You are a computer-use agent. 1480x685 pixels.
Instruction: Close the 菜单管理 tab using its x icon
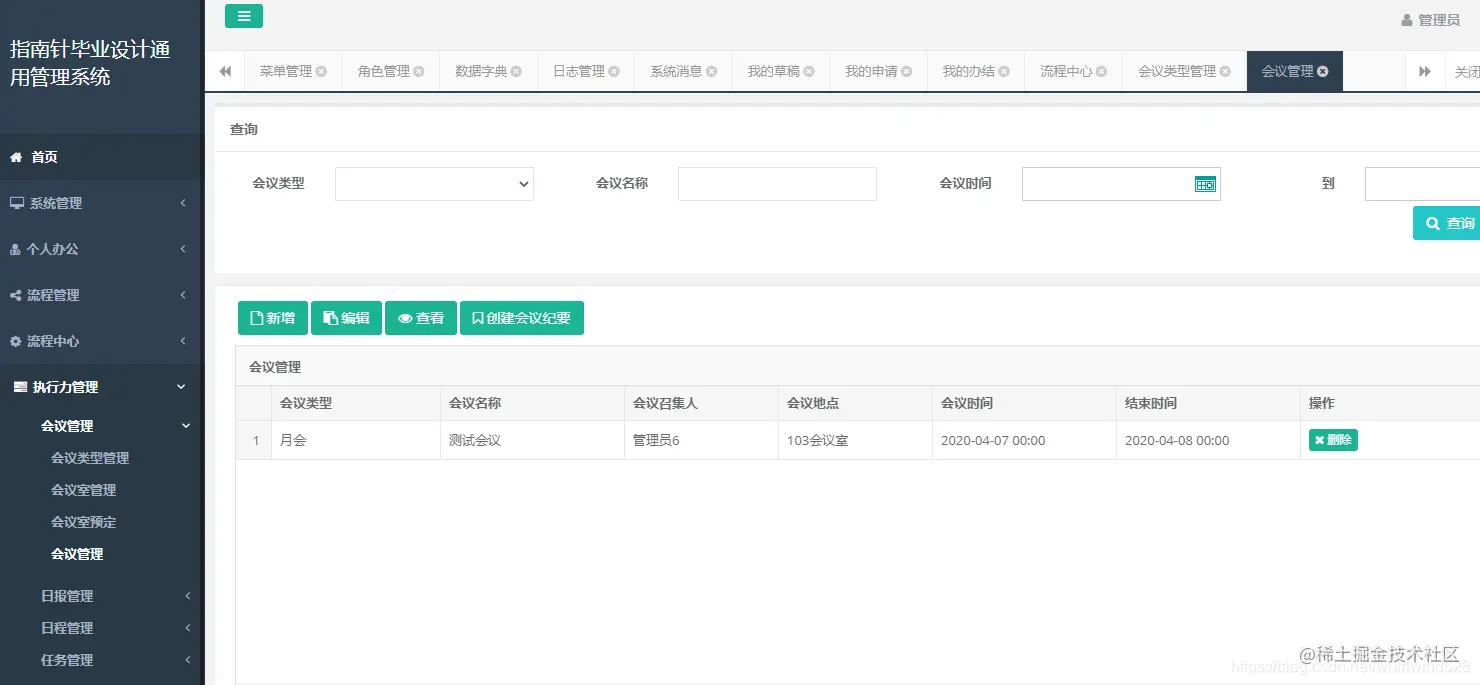321,72
